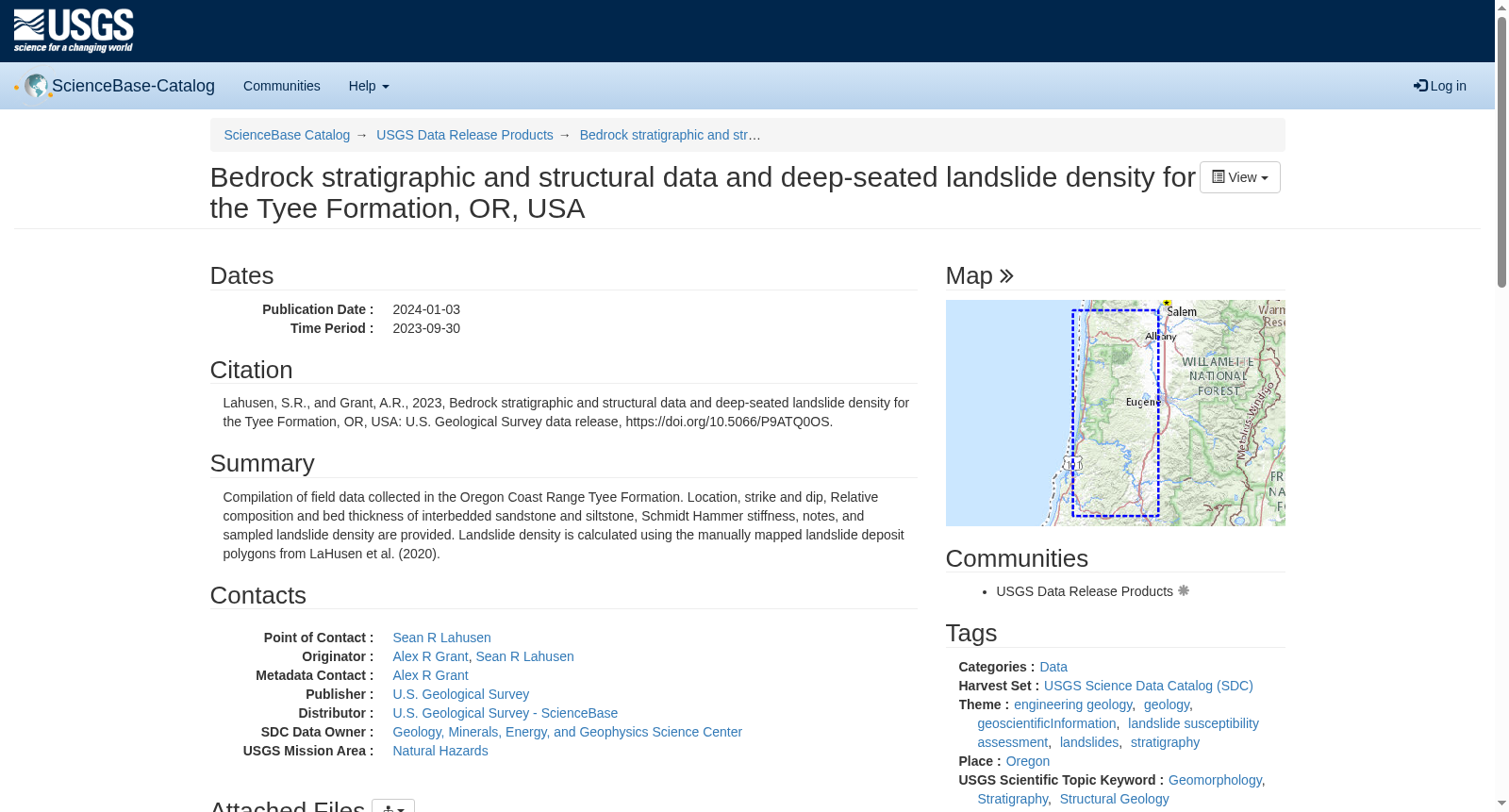
Task: Expand the Help menu
Action: pos(369,86)
